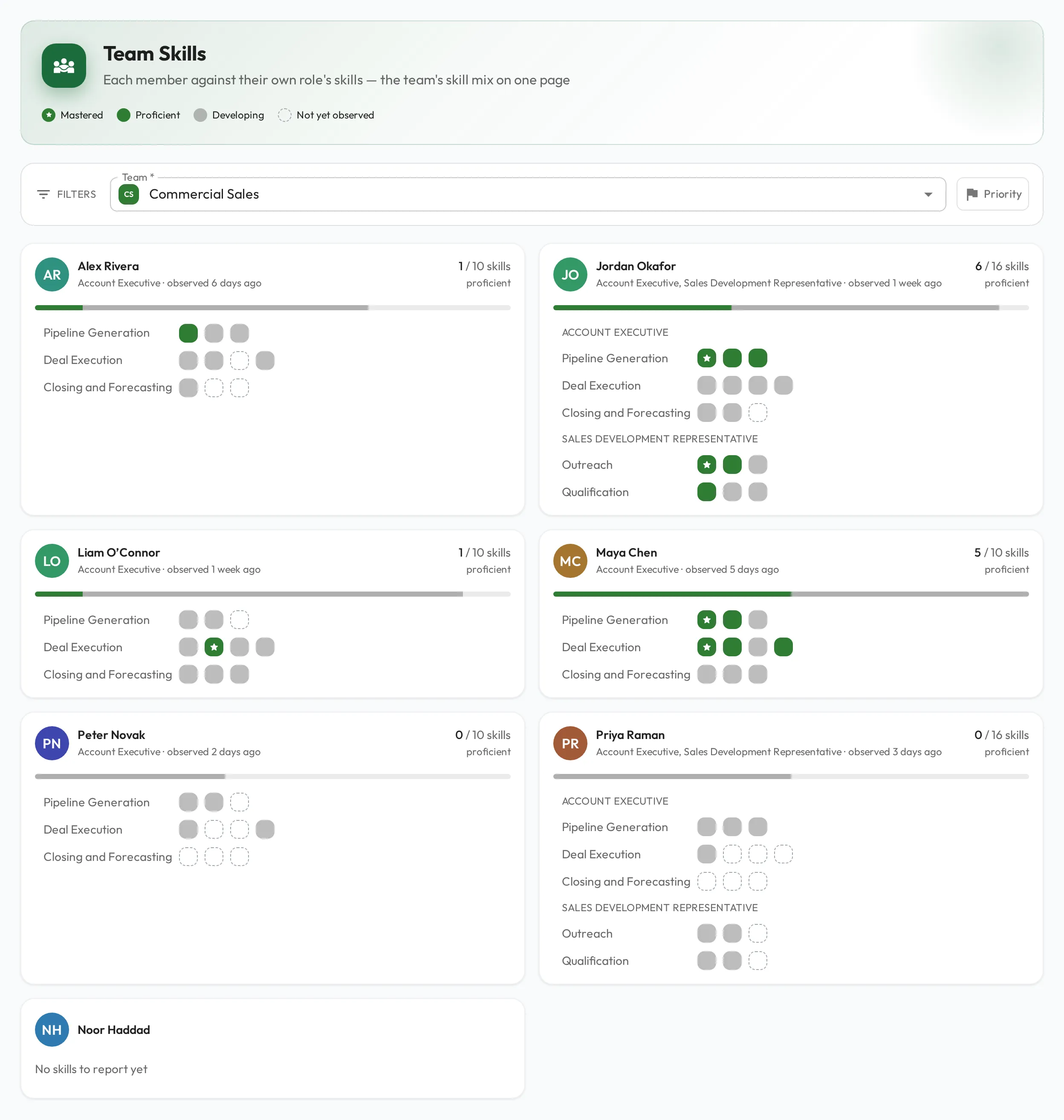The image size is (1064, 1120).
Task: Toggle the Priority flag button
Action: (992, 194)
